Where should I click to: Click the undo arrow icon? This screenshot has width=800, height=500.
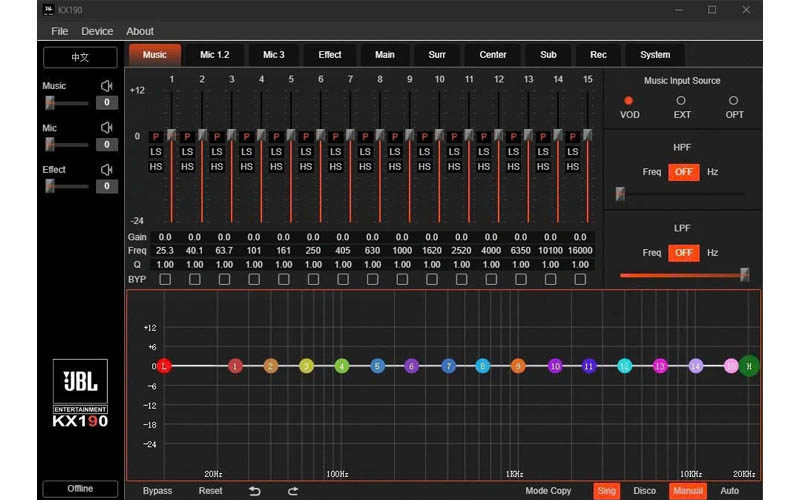(x=254, y=491)
